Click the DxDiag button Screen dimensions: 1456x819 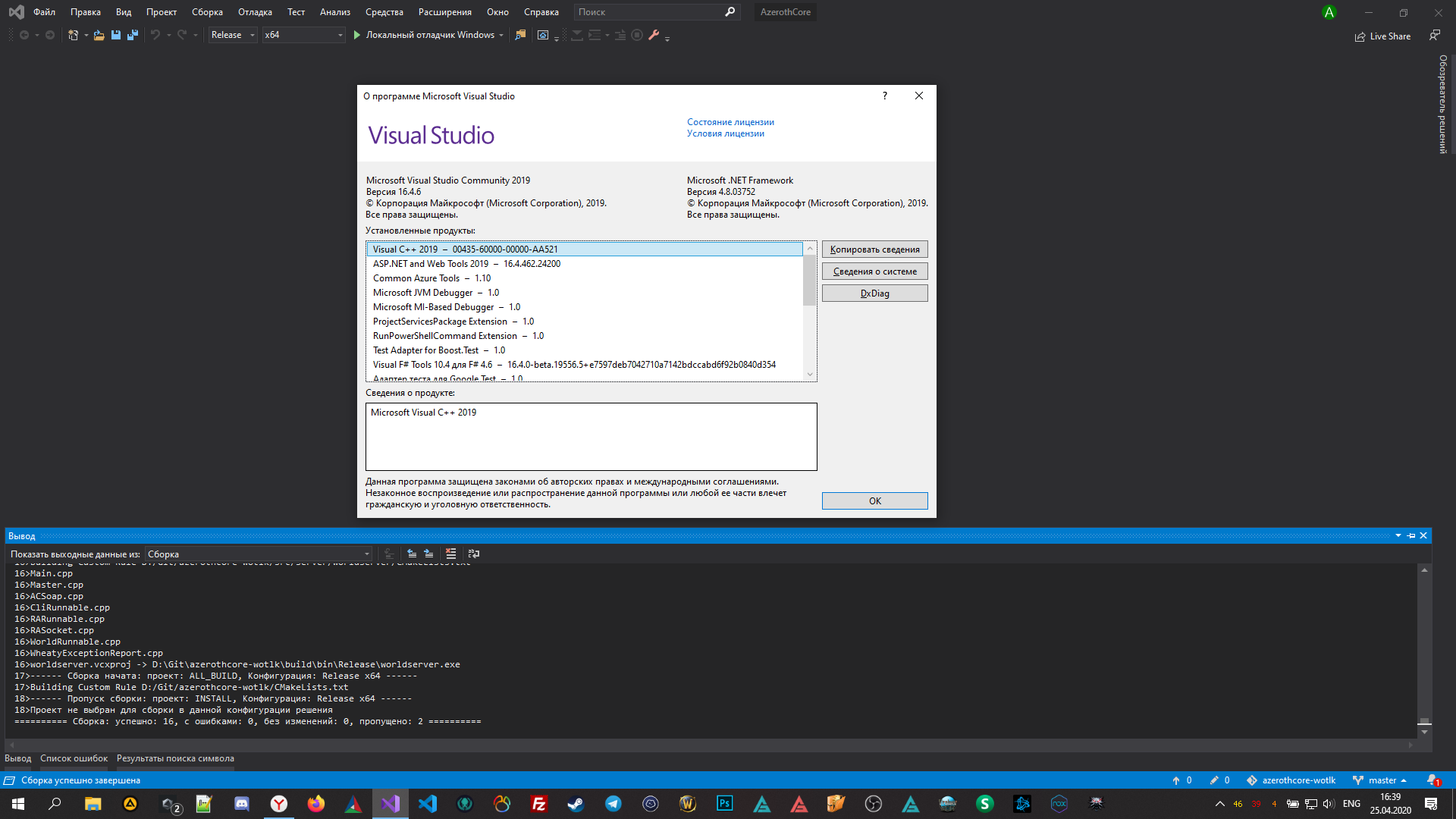coord(874,293)
